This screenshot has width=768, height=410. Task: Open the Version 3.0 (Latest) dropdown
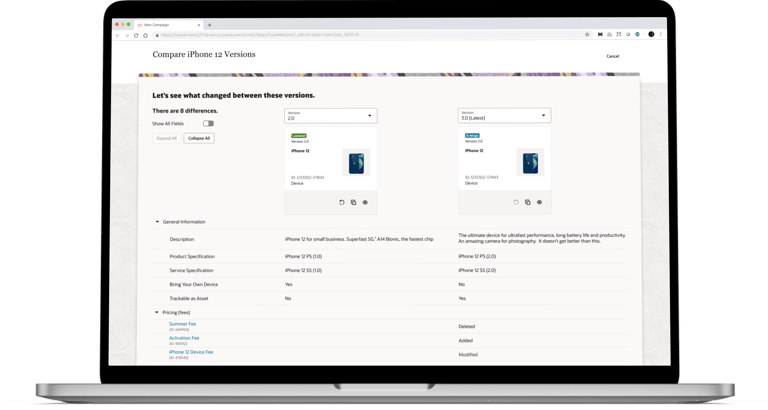click(x=504, y=116)
